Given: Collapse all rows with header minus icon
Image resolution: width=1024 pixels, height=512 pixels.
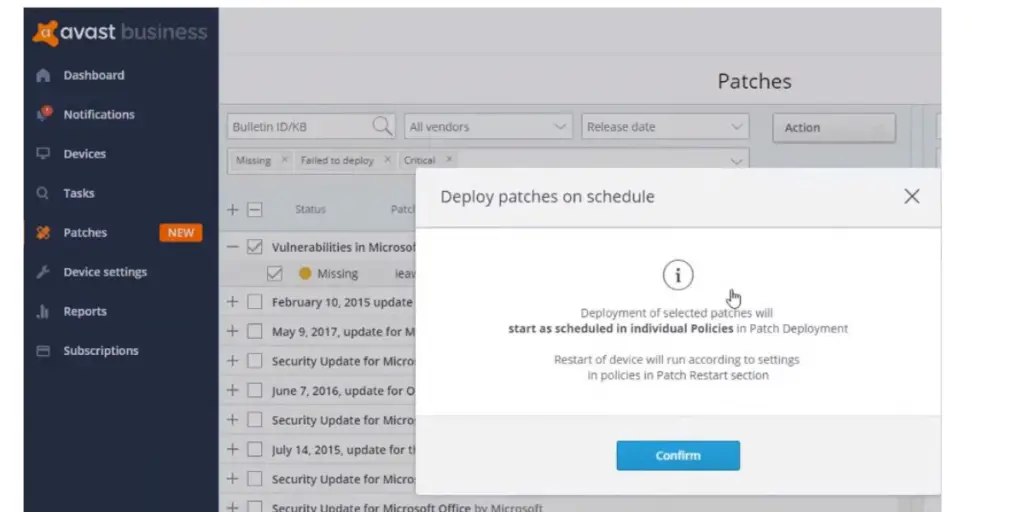Looking at the screenshot, I should [x=255, y=210].
